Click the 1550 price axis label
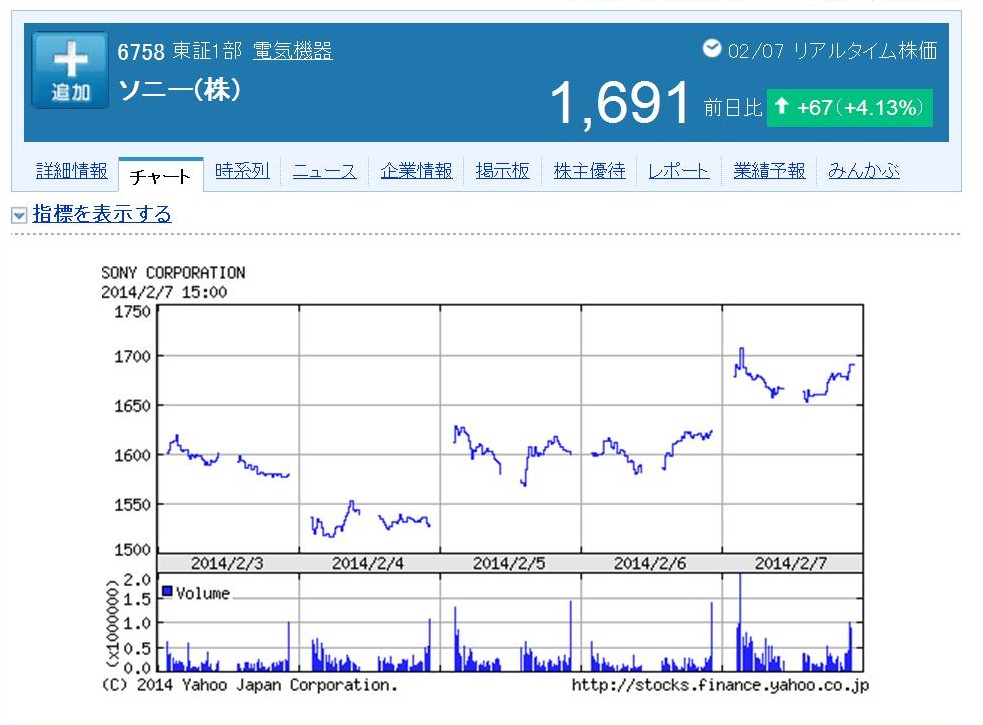Image resolution: width=983 pixels, height=725 pixels. (x=132, y=505)
